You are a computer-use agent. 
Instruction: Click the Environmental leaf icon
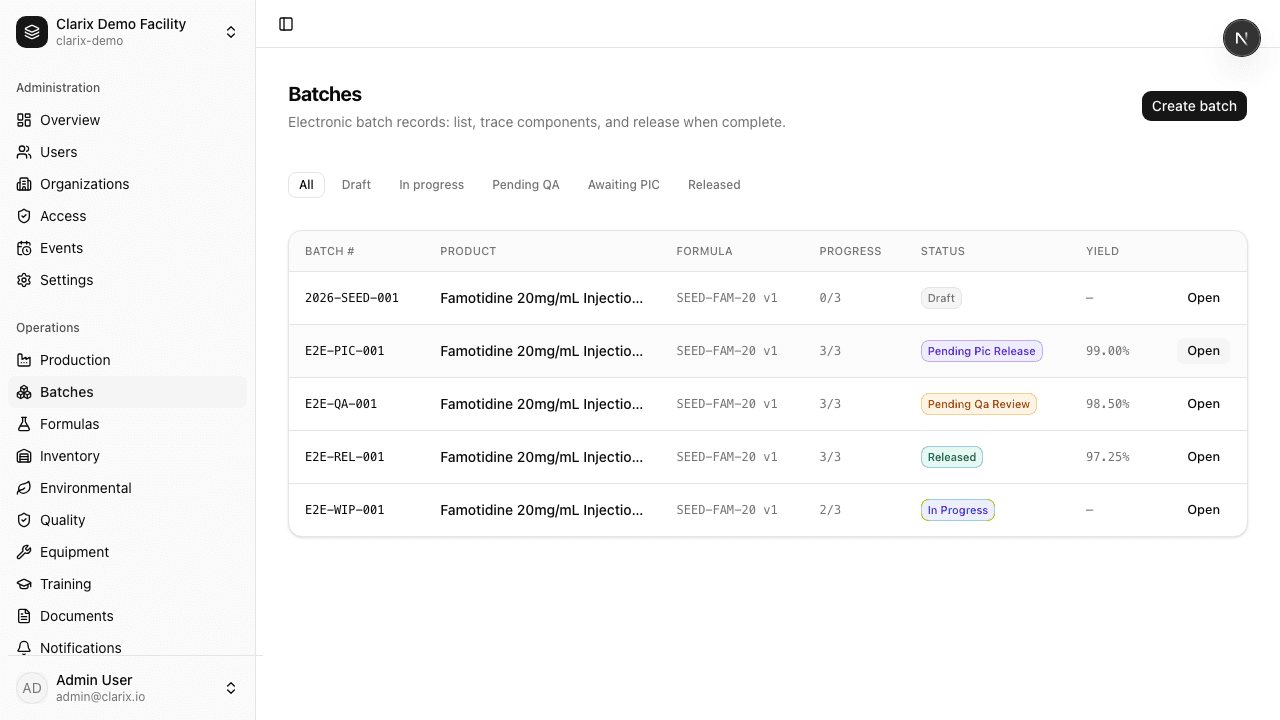click(x=24, y=488)
